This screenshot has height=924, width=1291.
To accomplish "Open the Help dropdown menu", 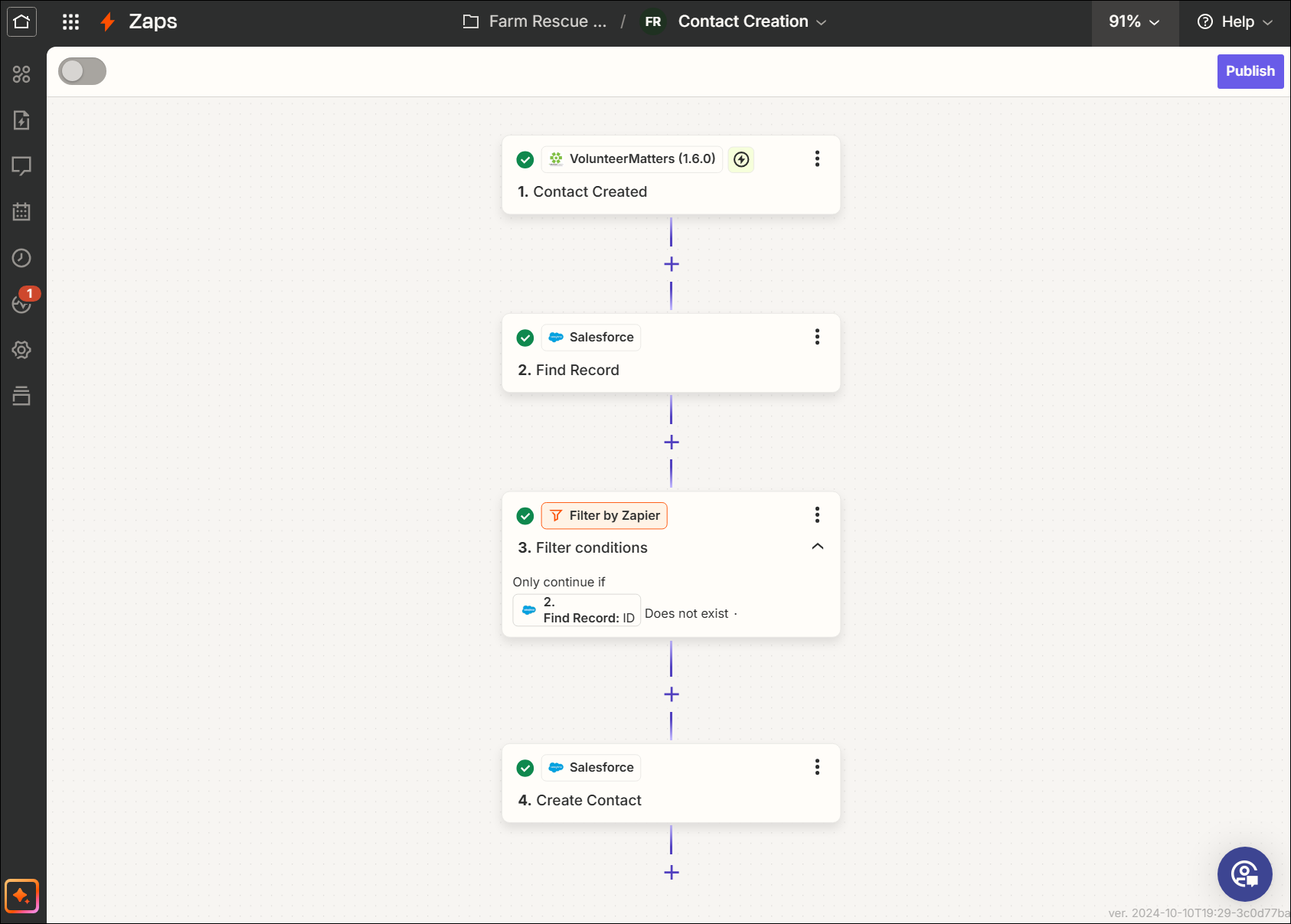I will [1234, 22].
